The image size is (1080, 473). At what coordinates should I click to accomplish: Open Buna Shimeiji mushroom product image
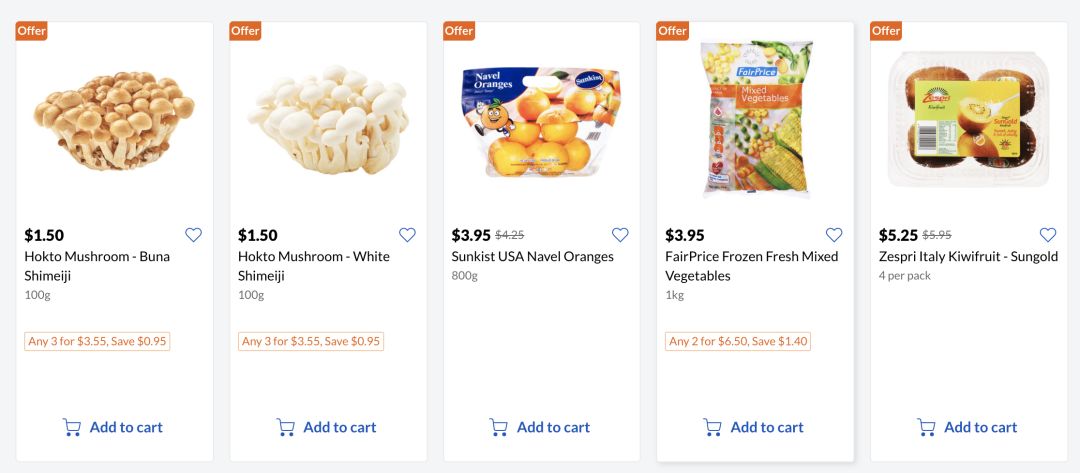pos(114,120)
